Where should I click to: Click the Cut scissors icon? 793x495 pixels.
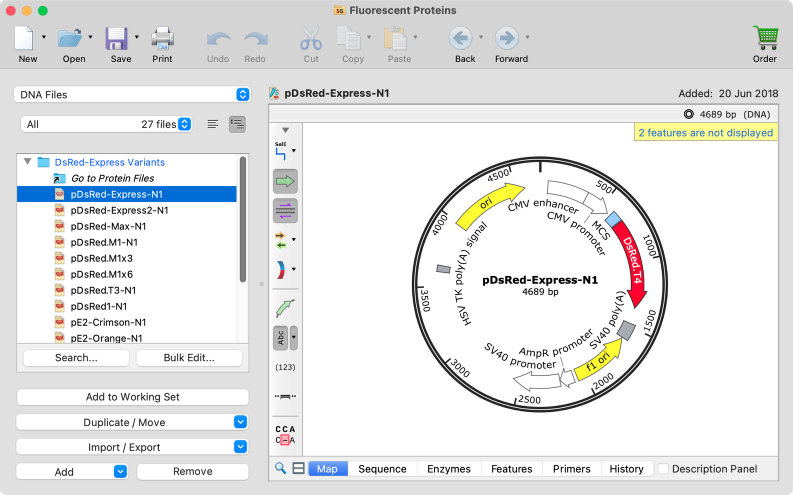311,38
